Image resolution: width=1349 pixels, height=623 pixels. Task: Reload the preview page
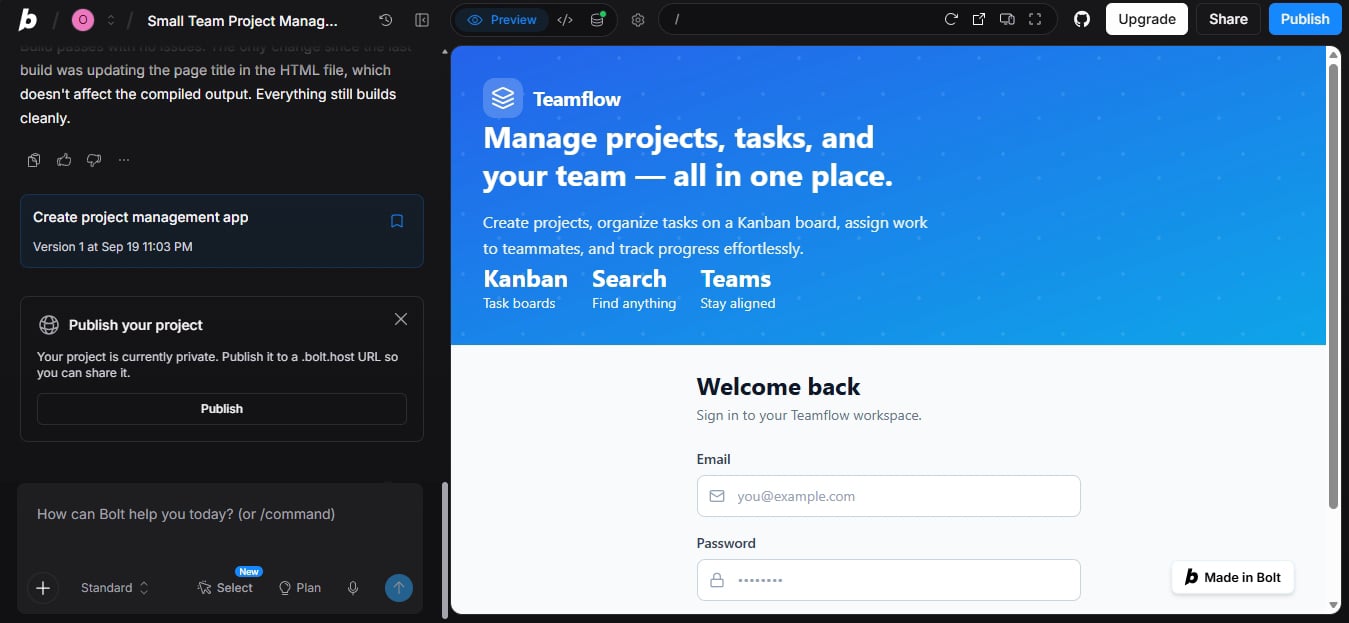pyautogui.click(x=951, y=20)
